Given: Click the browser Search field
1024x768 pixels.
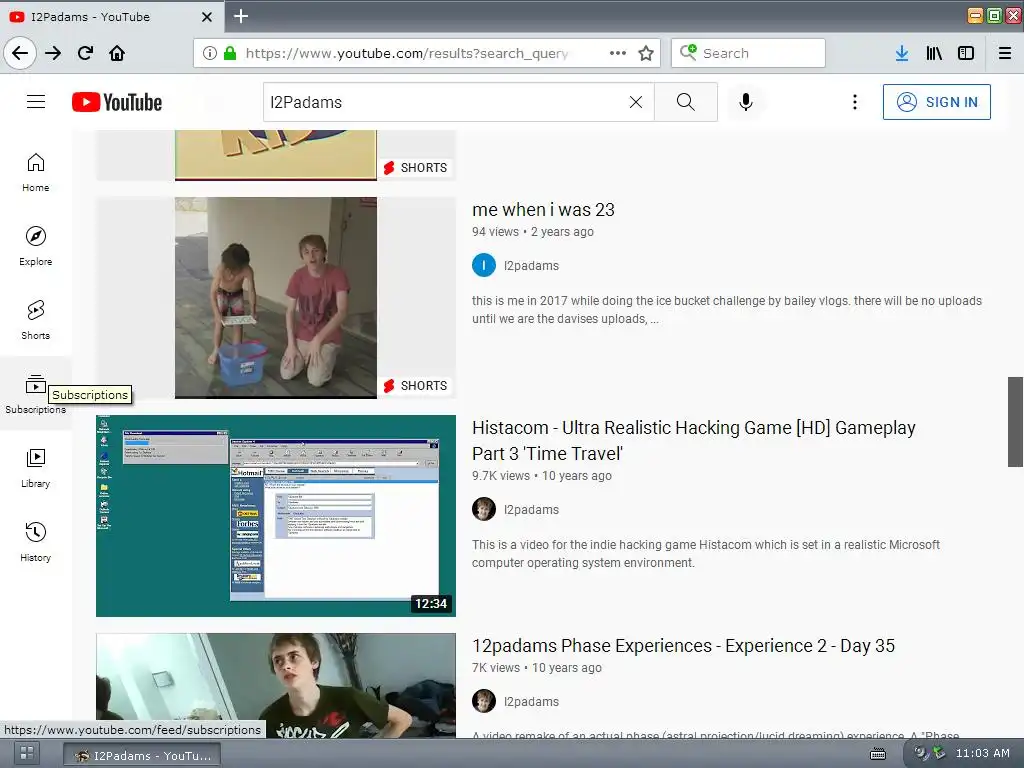Looking at the screenshot, I should pyautogui.click(x=748, y=53).
